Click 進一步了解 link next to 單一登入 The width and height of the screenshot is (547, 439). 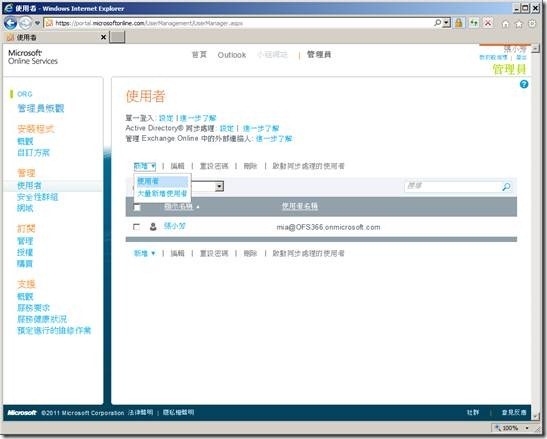pyautogui.click(x=198, y=118)
